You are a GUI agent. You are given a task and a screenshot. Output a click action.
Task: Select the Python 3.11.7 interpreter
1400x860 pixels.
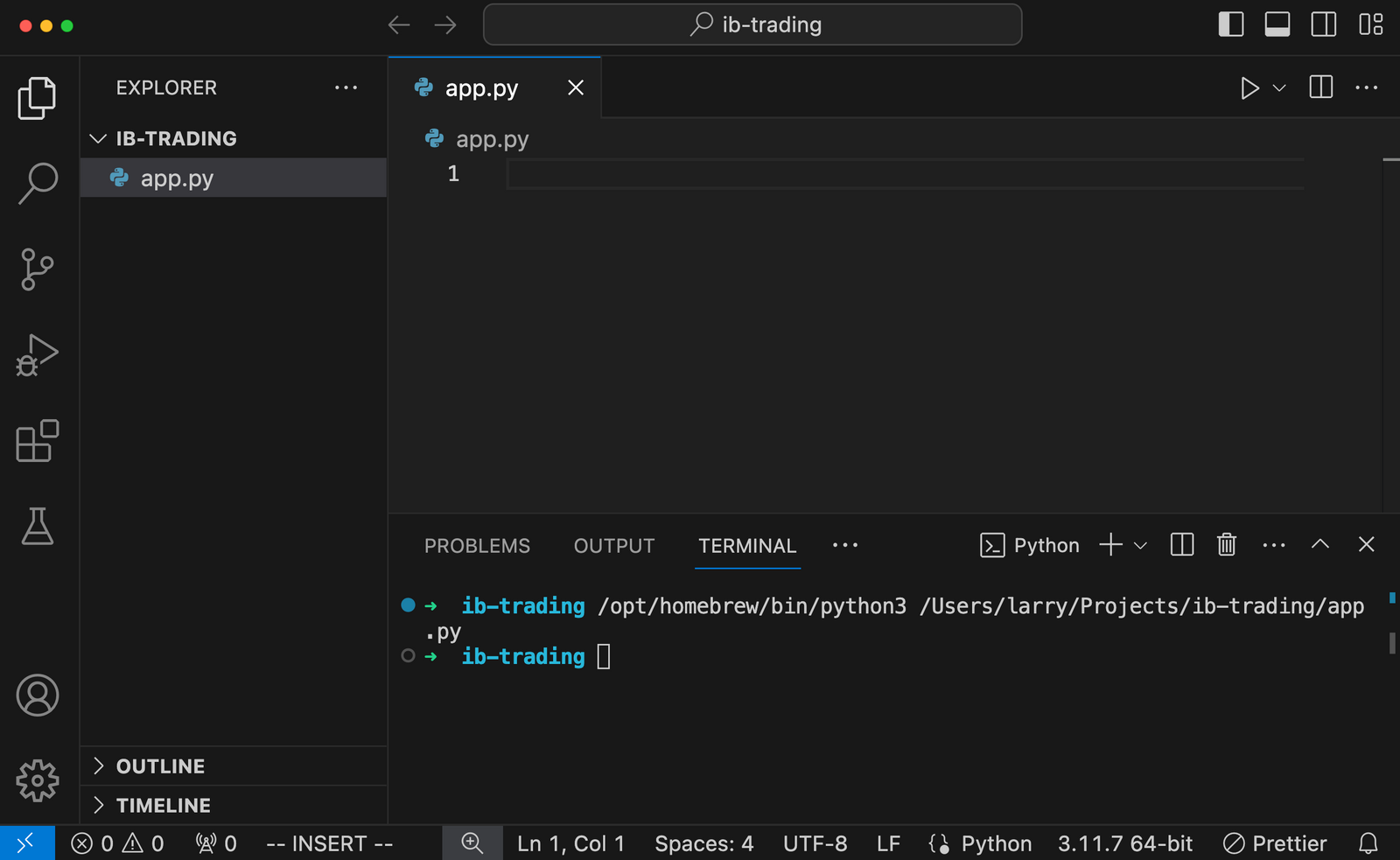click(1124, 843)
